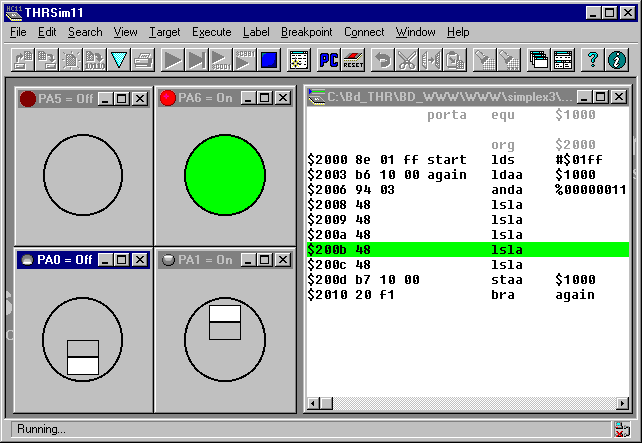Image resolution: width=642 pixels, height=443 pixels.
Task: Click the round info (i) icon
Action: [617, 60]
